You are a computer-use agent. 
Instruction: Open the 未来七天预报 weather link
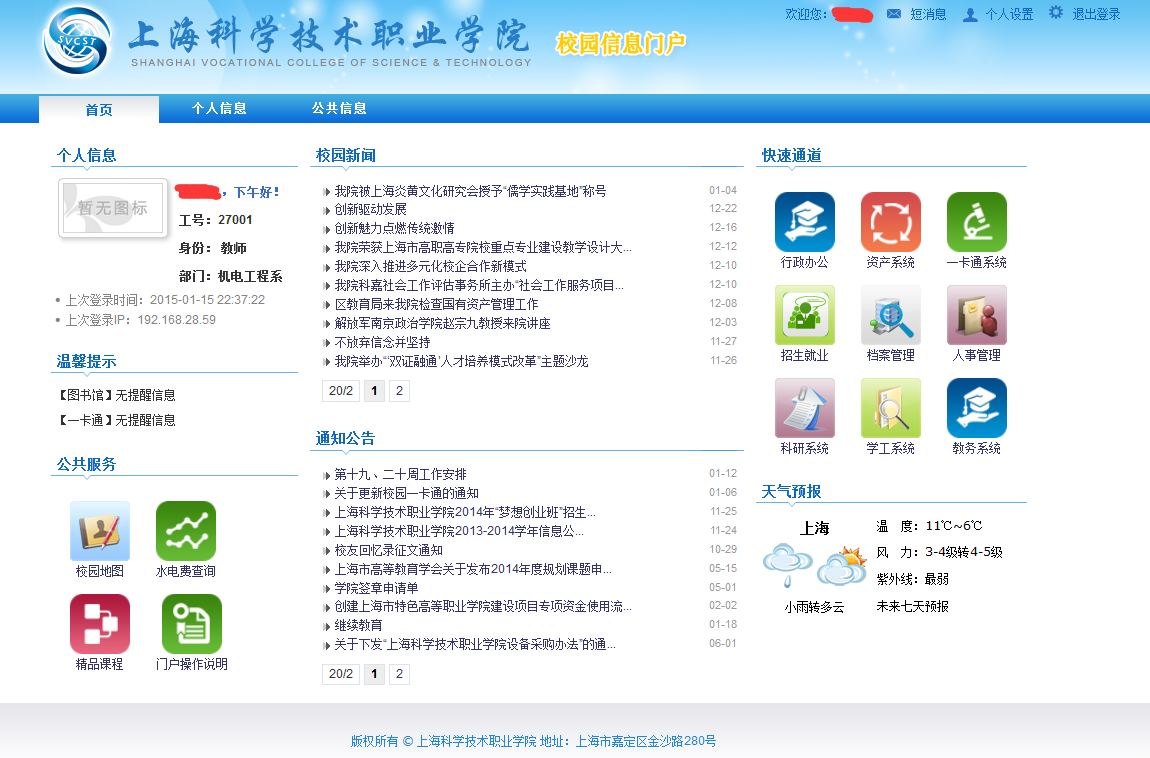[912, 606]
